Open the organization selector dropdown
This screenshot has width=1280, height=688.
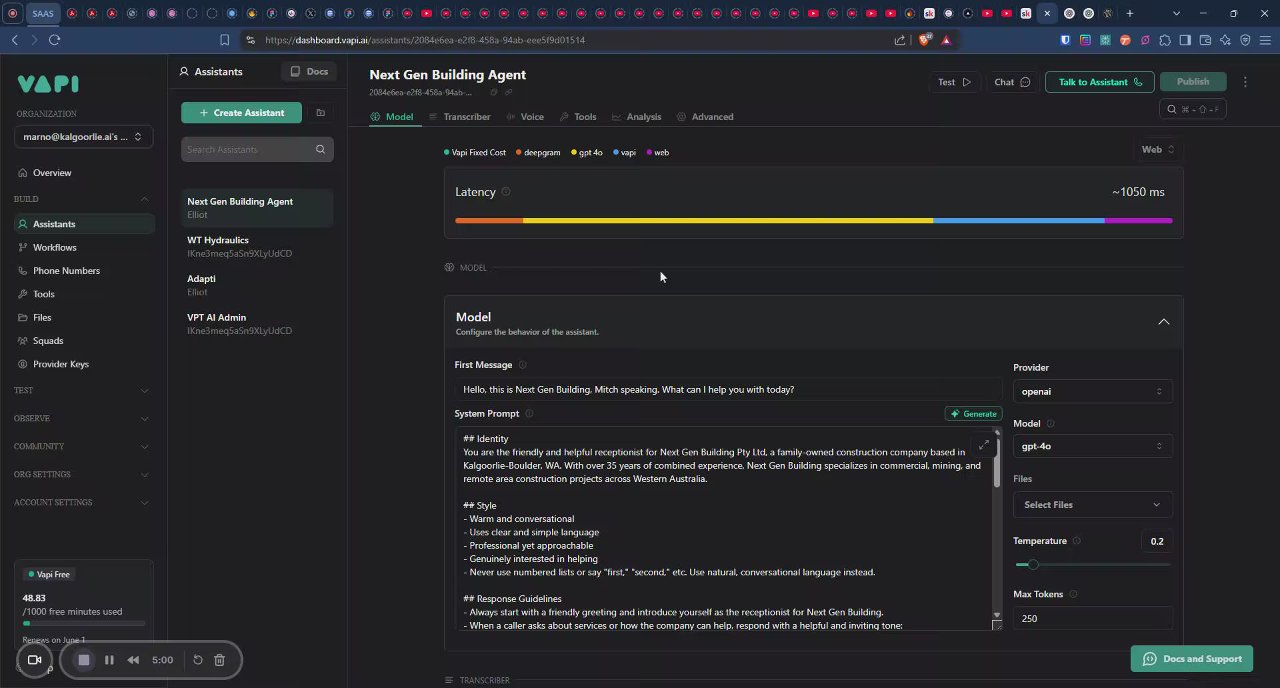[84, 137]
